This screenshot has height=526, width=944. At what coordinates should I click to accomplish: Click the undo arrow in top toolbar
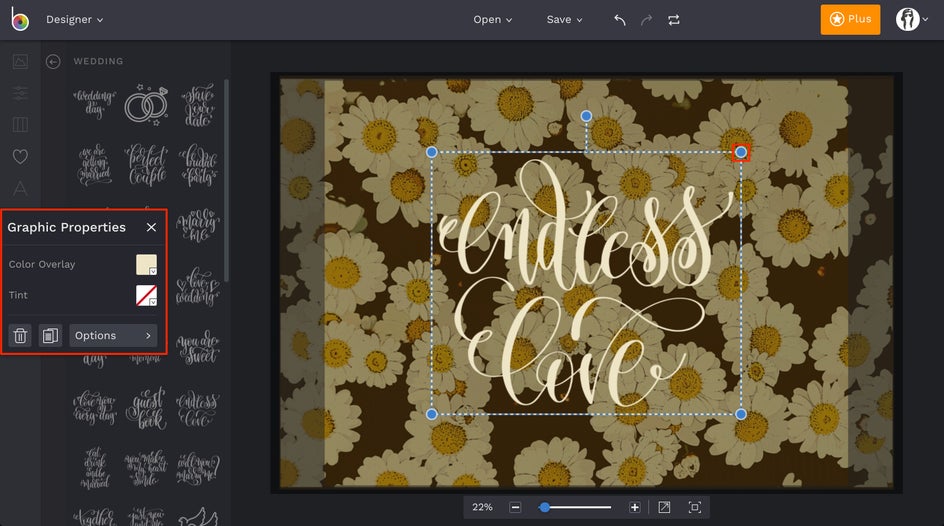pyautogui.click(x=620, y=20)
